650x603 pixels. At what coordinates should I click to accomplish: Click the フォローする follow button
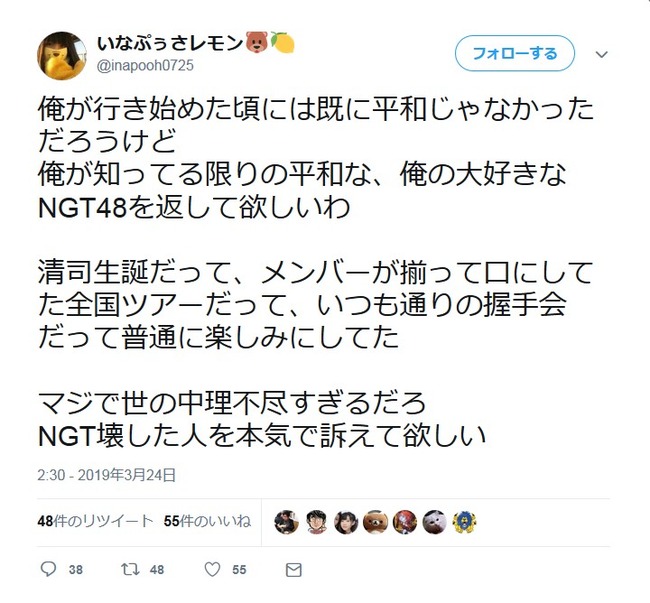click(x=514, y=53)
